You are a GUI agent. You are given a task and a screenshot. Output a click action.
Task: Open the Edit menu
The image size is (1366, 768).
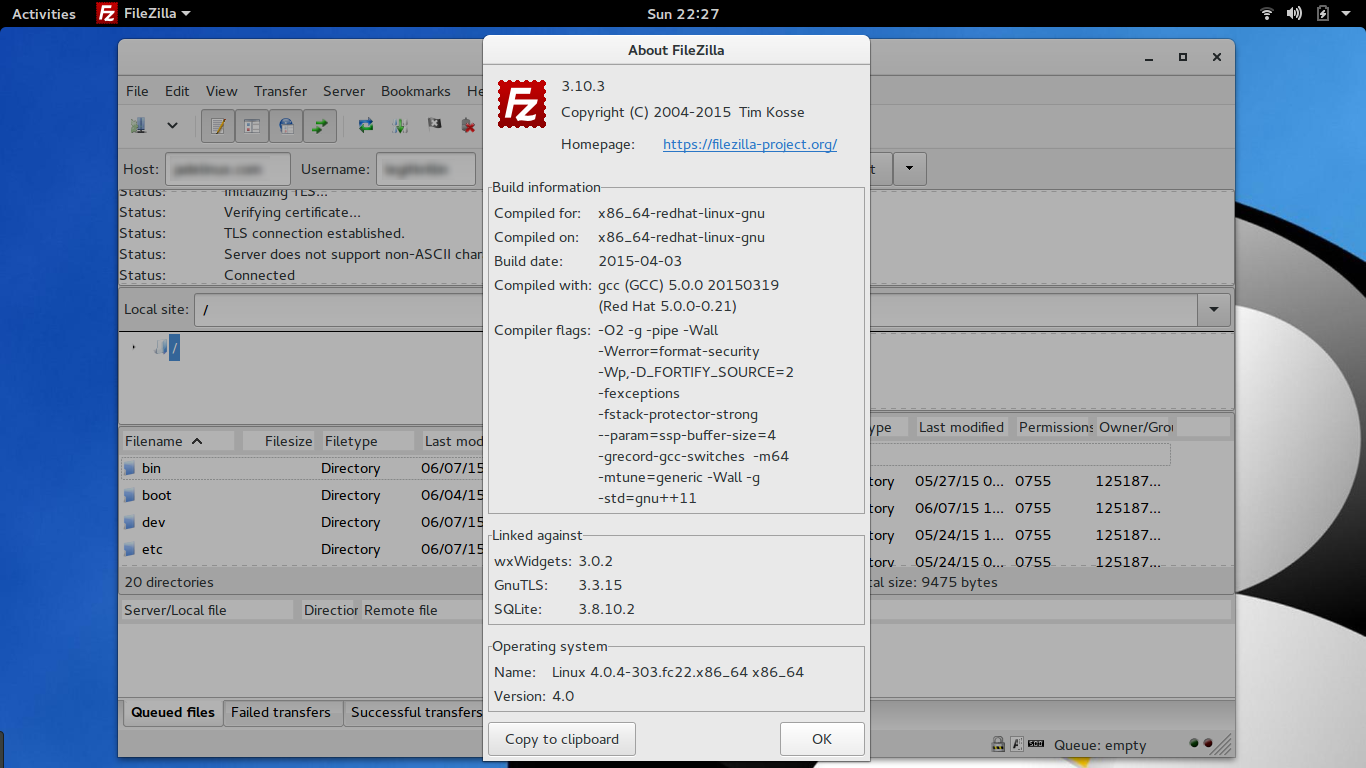[x=177, y=91]
